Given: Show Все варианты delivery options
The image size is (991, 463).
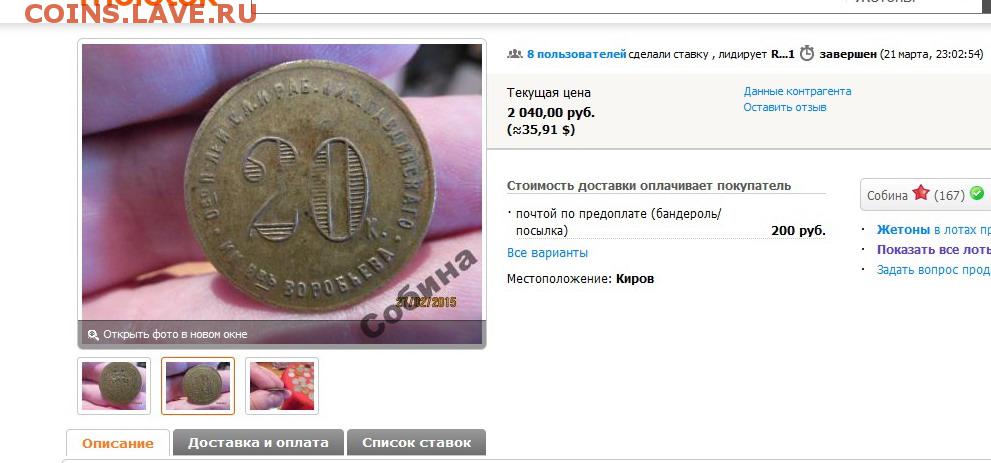Looking at the screenshot, I should [547, 253].
